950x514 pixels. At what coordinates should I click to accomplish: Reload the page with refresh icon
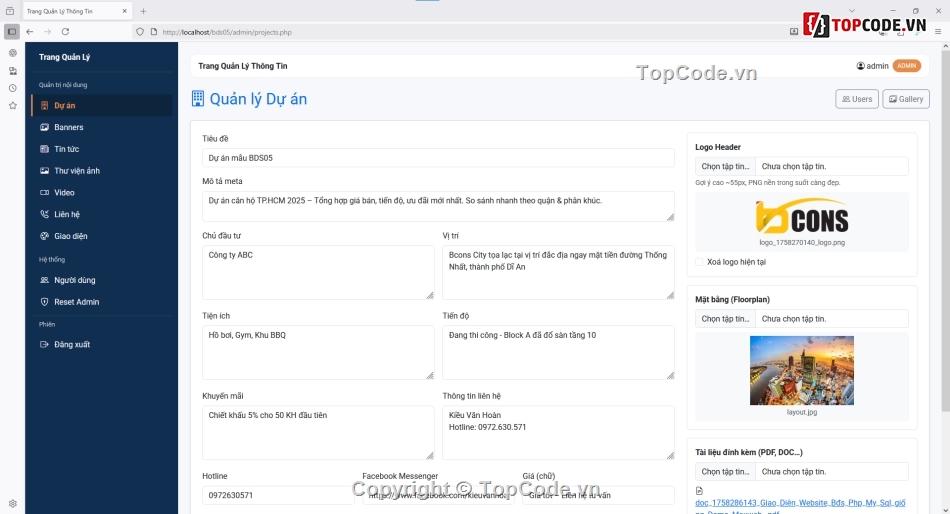(65, 32)
